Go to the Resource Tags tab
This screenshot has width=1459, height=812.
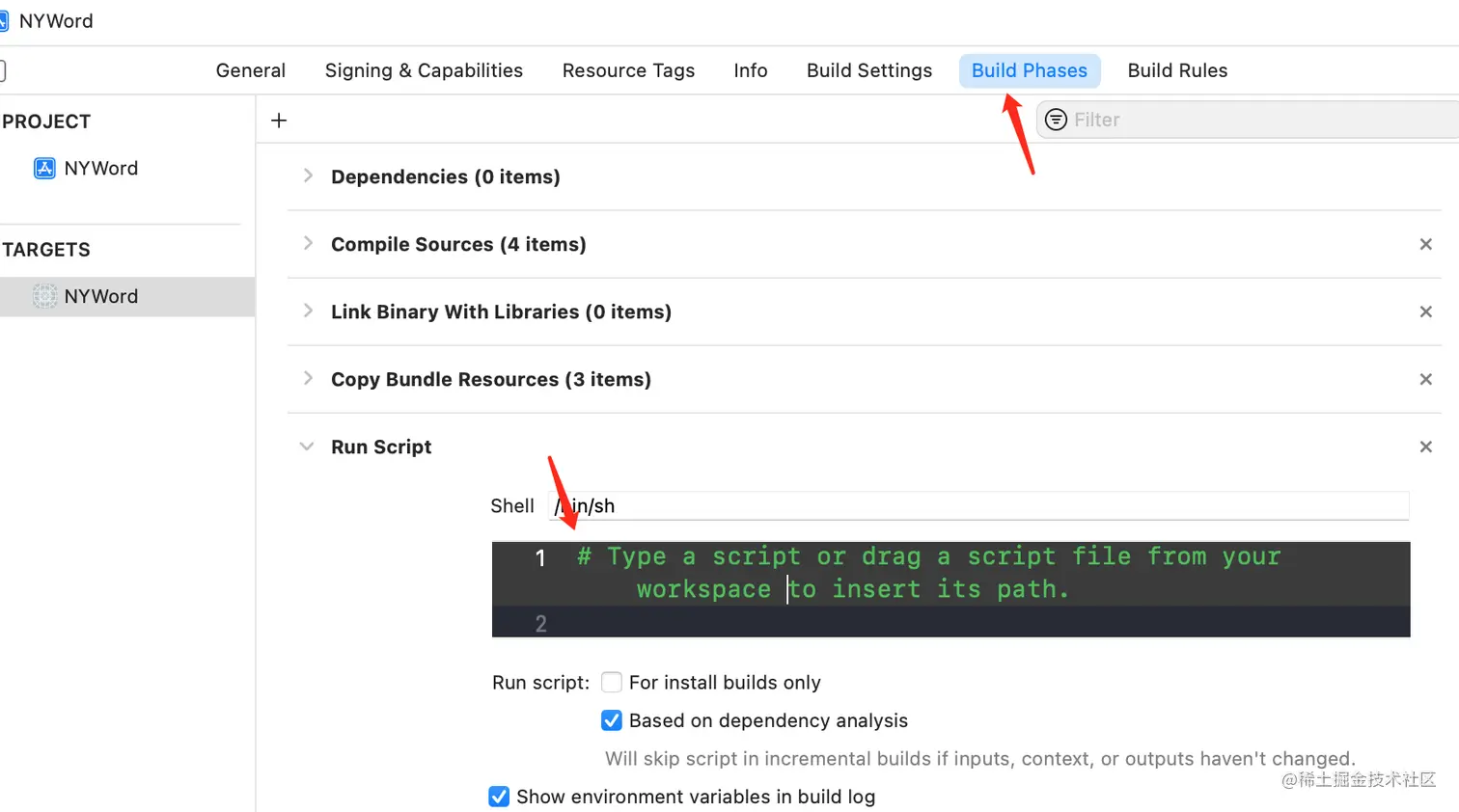628,70
